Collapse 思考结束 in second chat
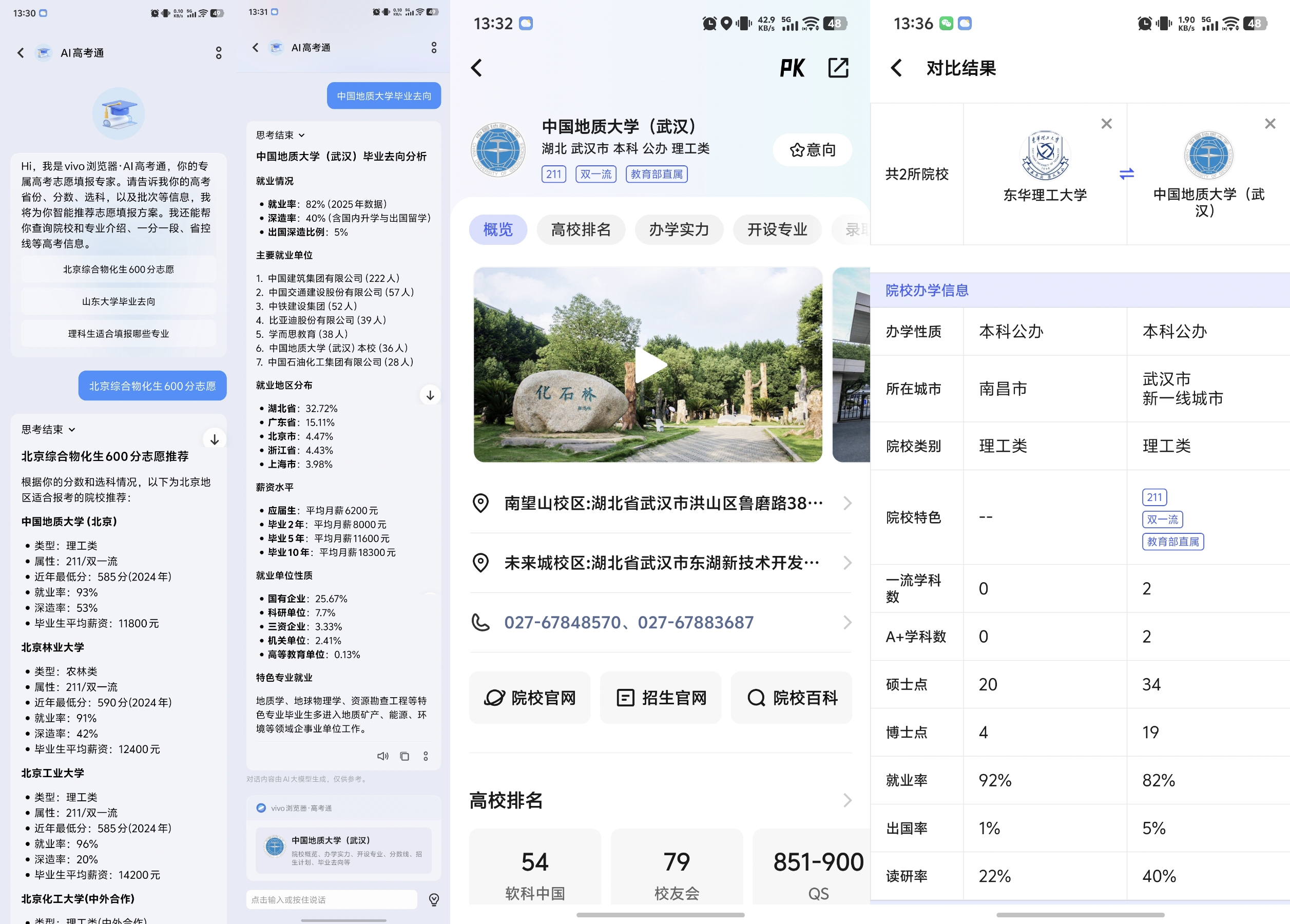Image resolution: width=1290 pixels, height=924 pixels. [280, 135]
